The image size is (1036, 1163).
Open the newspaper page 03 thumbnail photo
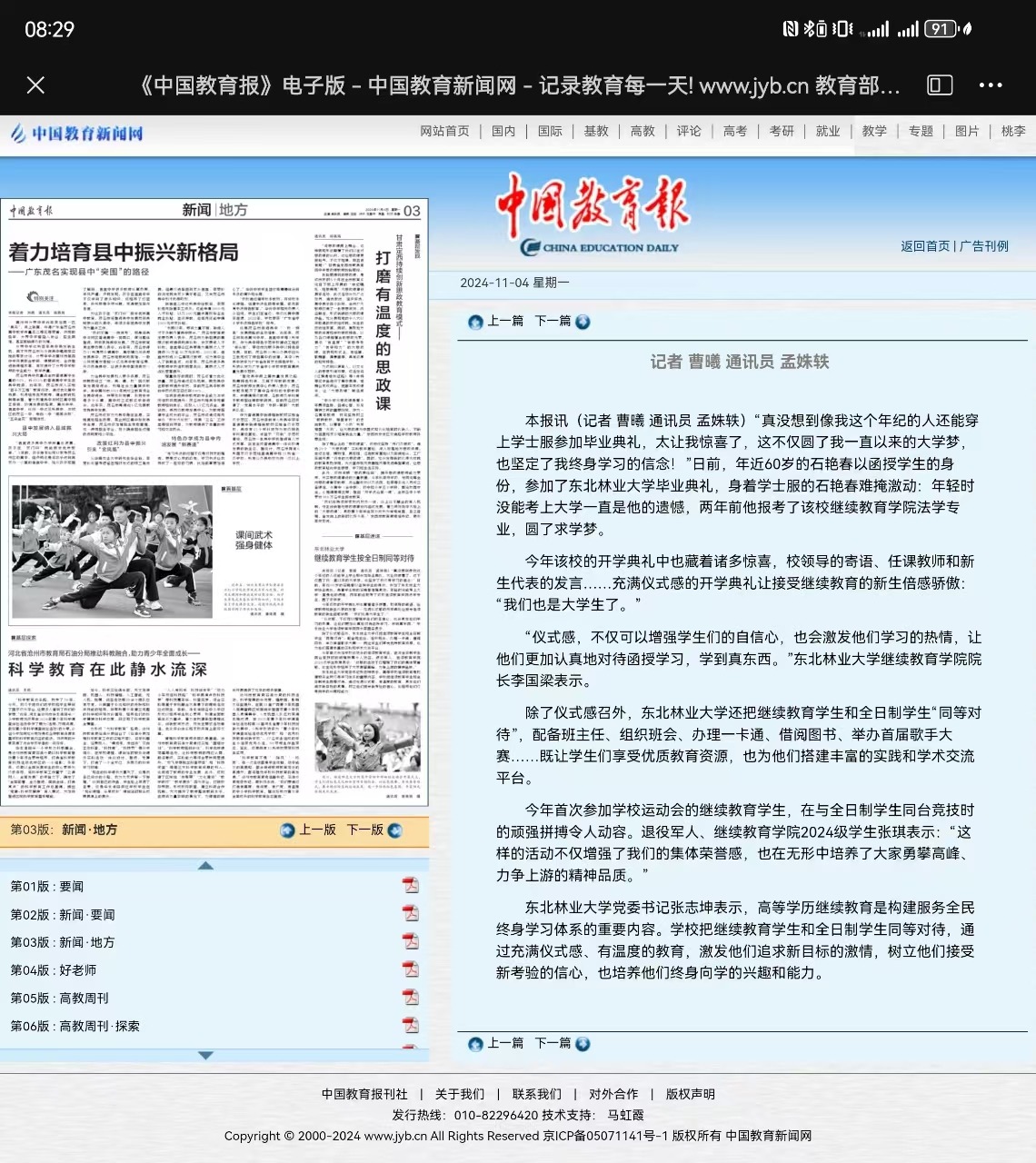tap(111, 550)
